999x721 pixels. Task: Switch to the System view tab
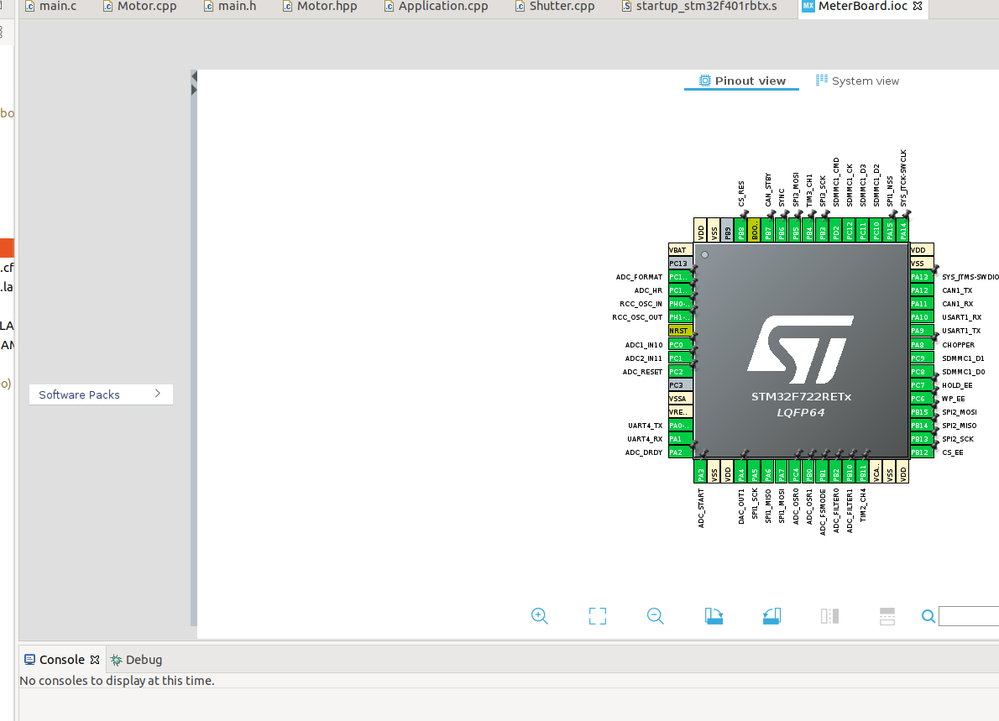[858, 81]
